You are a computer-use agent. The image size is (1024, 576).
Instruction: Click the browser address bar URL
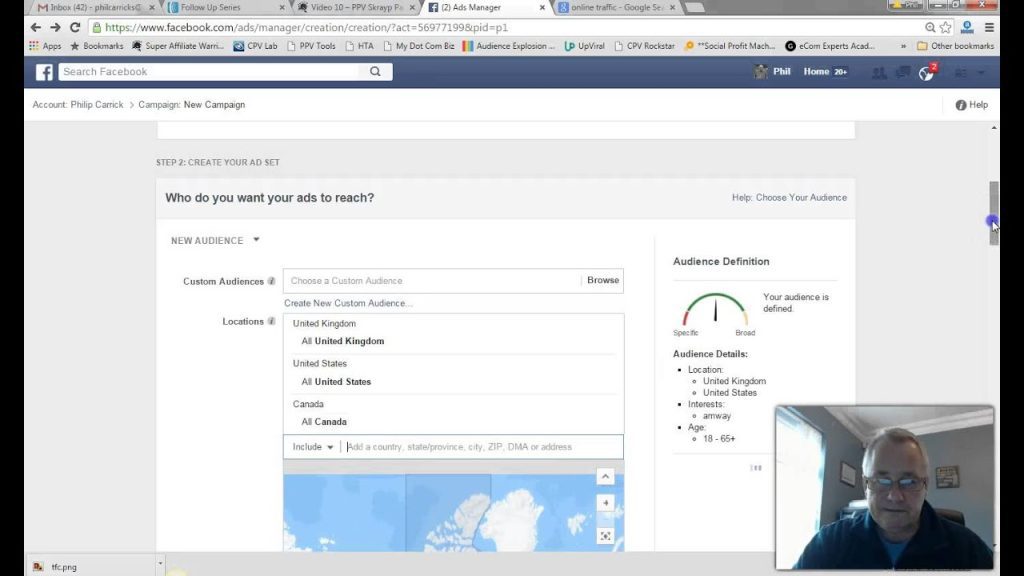pyautogui.click(x=307, y=27)
